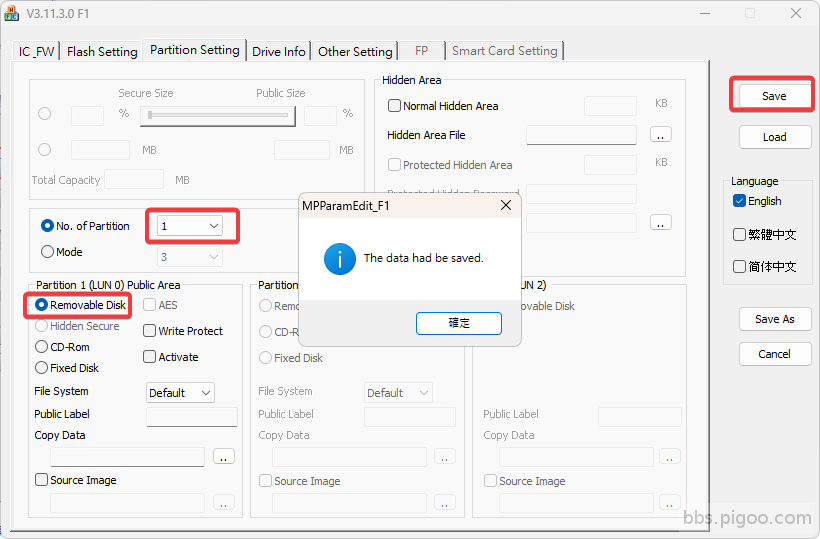Toggle the English language checkbox
Image resolution: width=820 pixels, height=539 pixels.
click(739, 201)
